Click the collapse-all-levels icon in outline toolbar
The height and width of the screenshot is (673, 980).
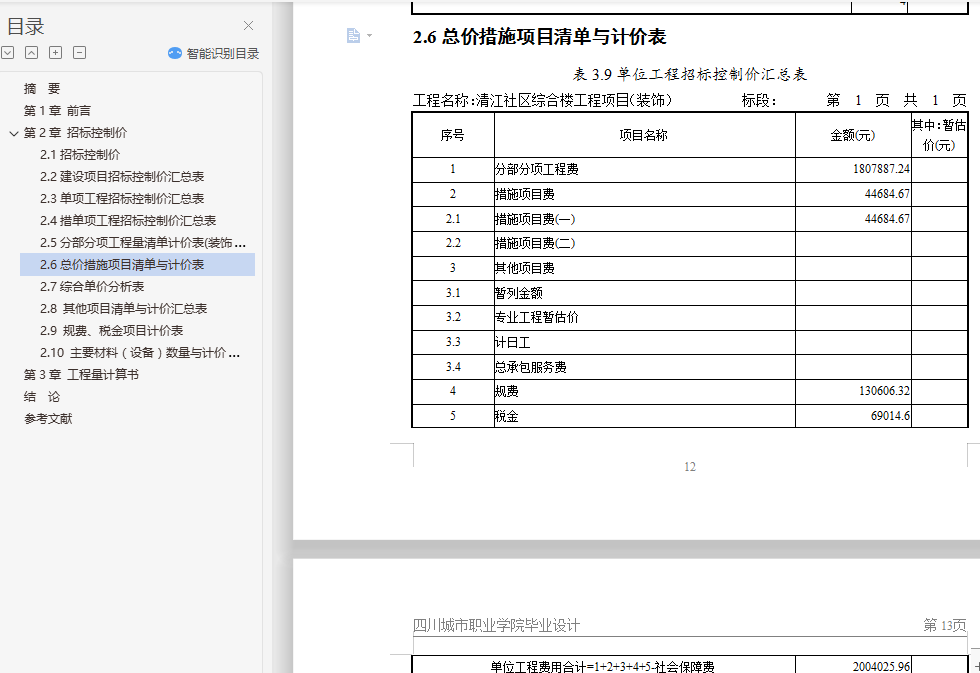(31, 53)
